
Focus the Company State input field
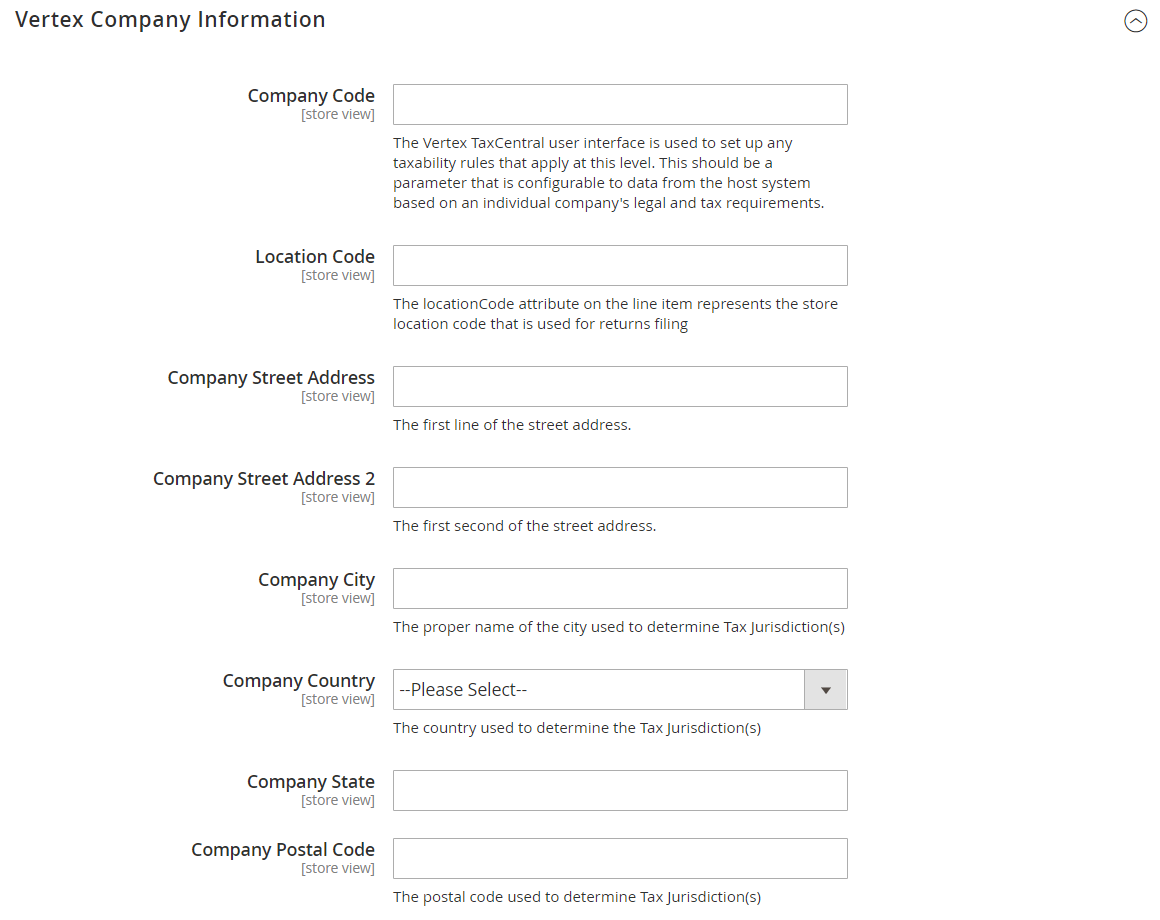click(620, 791)
